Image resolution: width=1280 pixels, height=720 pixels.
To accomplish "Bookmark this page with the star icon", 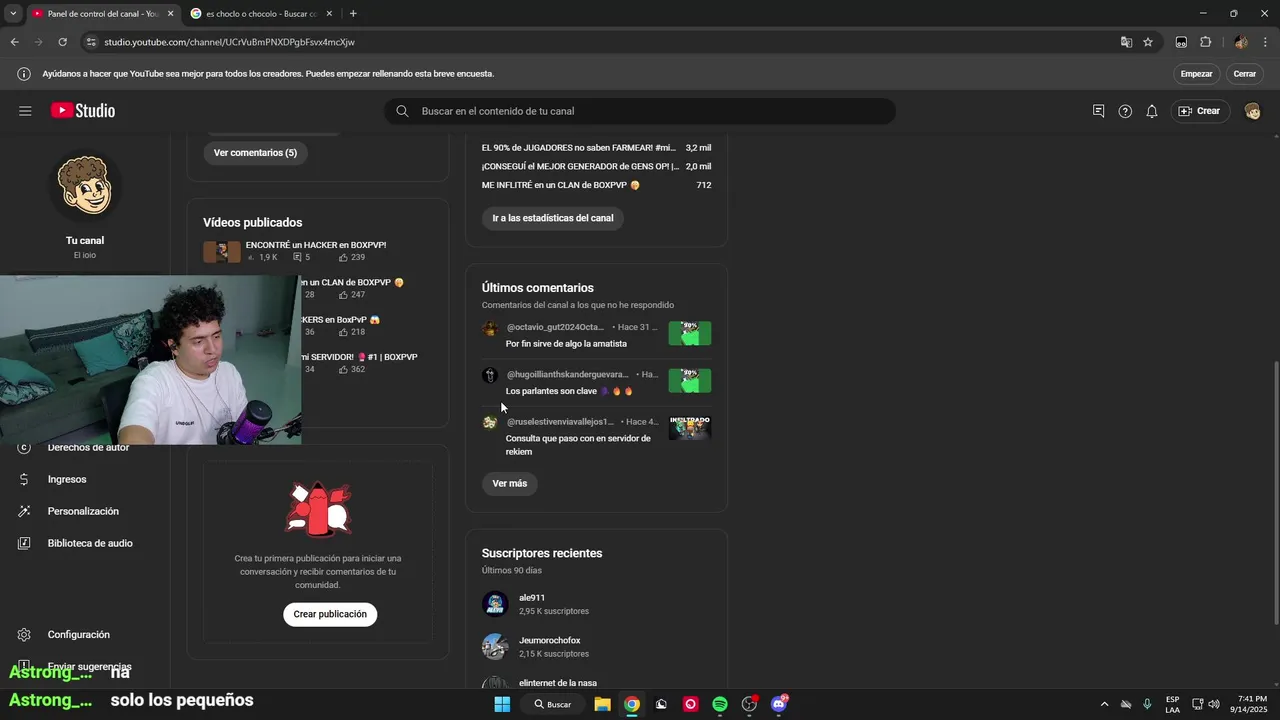I will (x=1148, y=42).
